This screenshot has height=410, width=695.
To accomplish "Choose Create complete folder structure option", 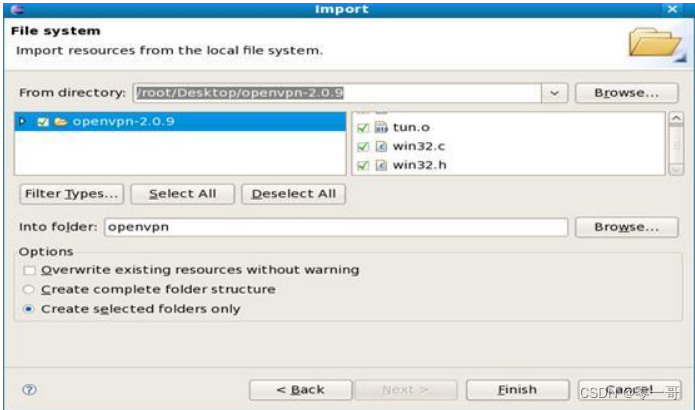I will coord(29,289).
